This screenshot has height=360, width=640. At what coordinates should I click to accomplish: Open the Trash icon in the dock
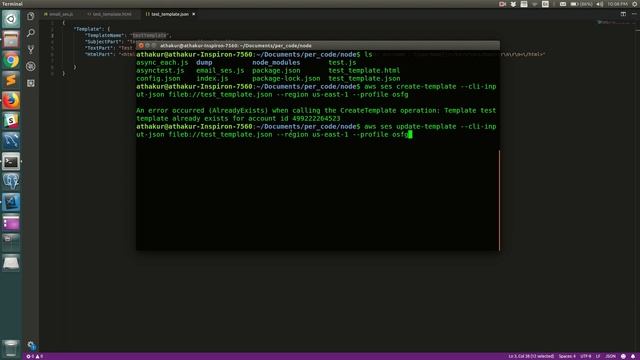pyautogui.click(x=11, y=348)
